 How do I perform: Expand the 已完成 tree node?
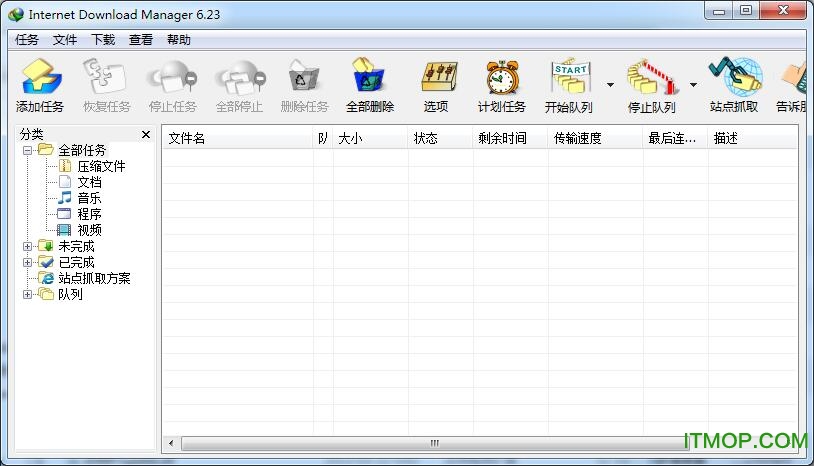(x=28, y=263)
